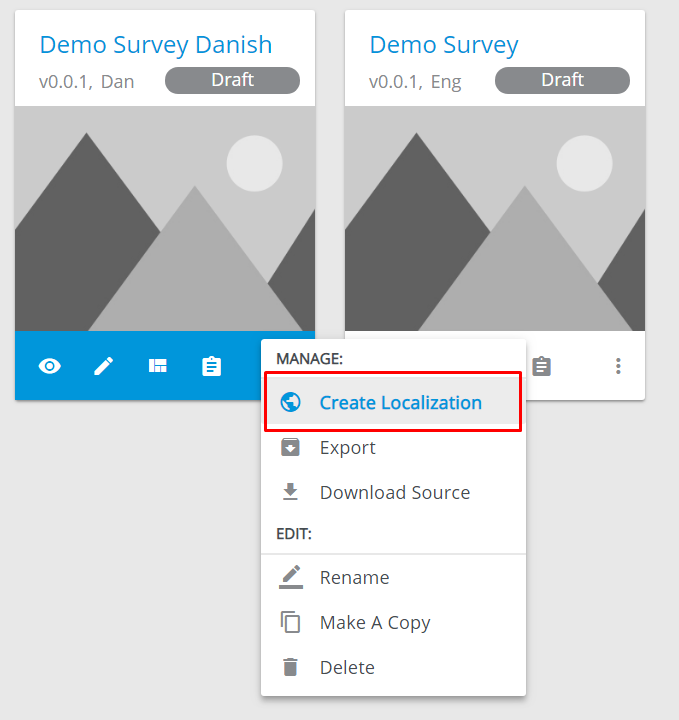Click the download arrow icon beside Download Source
679x720 pixels.
coord(291,492)
